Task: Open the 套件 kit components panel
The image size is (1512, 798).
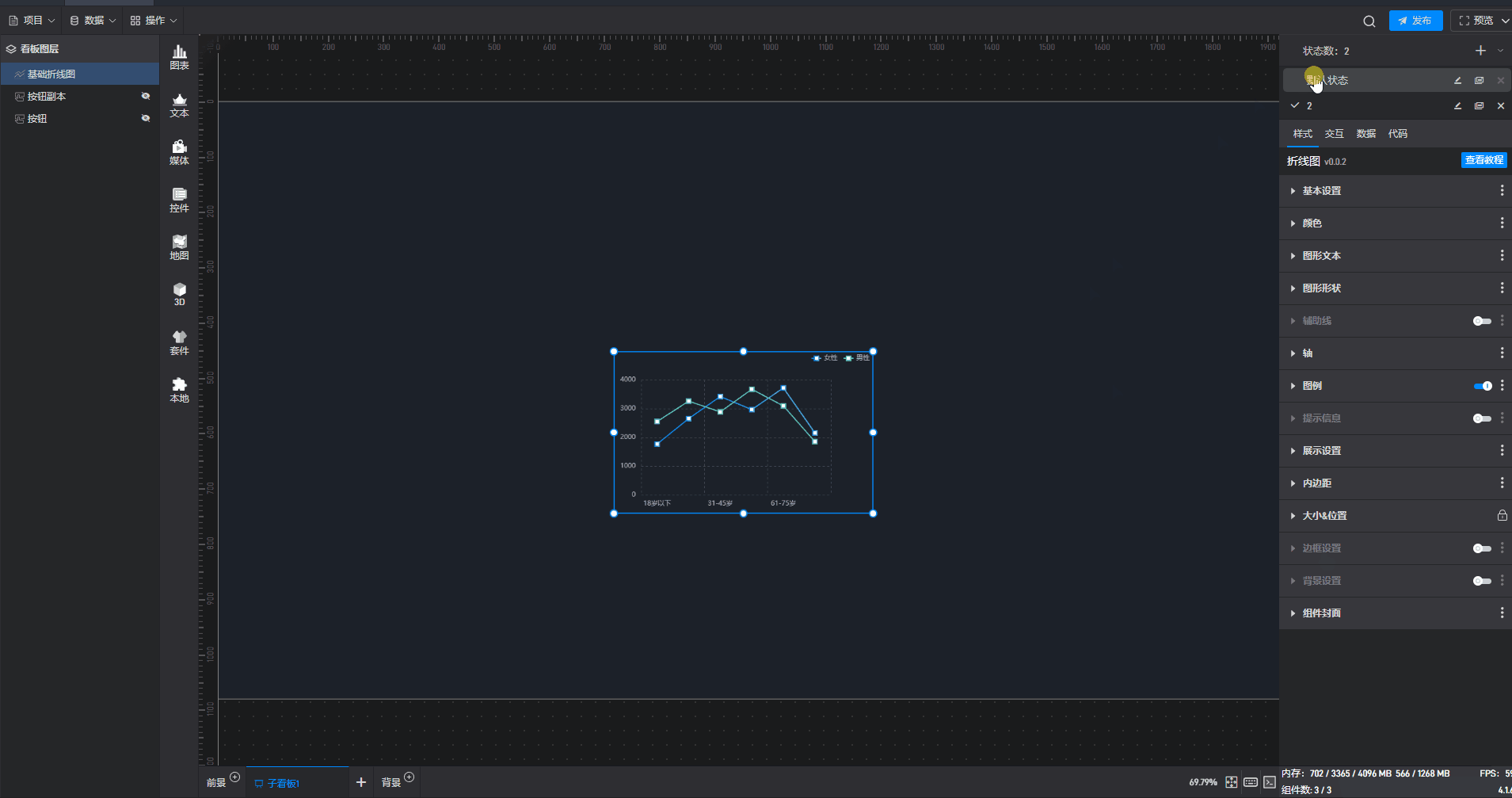Action: tap(180, 342)
